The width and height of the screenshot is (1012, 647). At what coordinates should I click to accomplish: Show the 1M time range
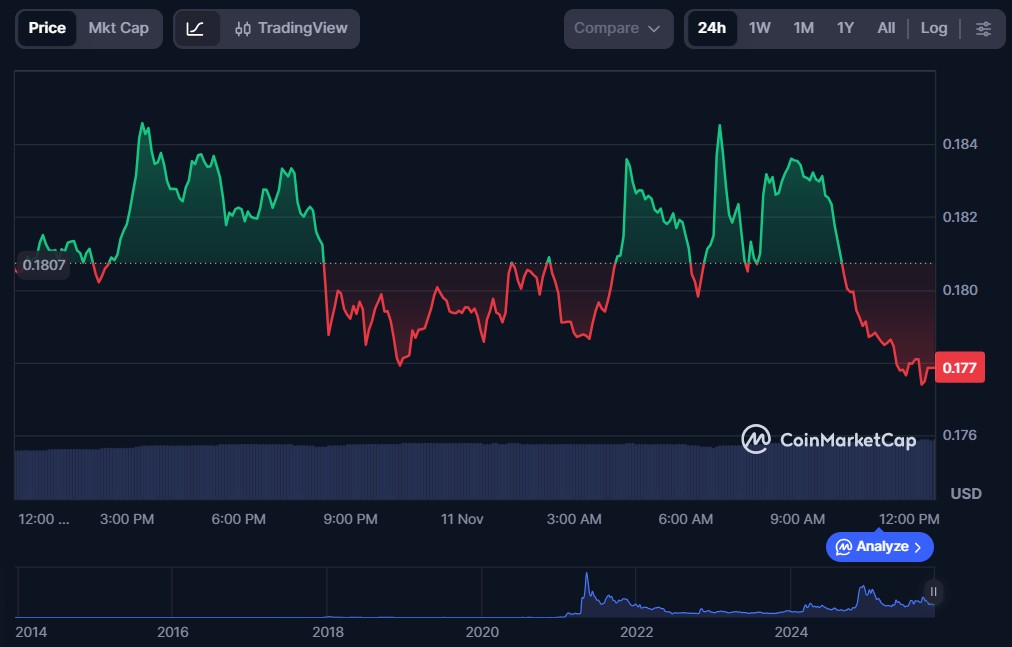[x=803, y=29]
